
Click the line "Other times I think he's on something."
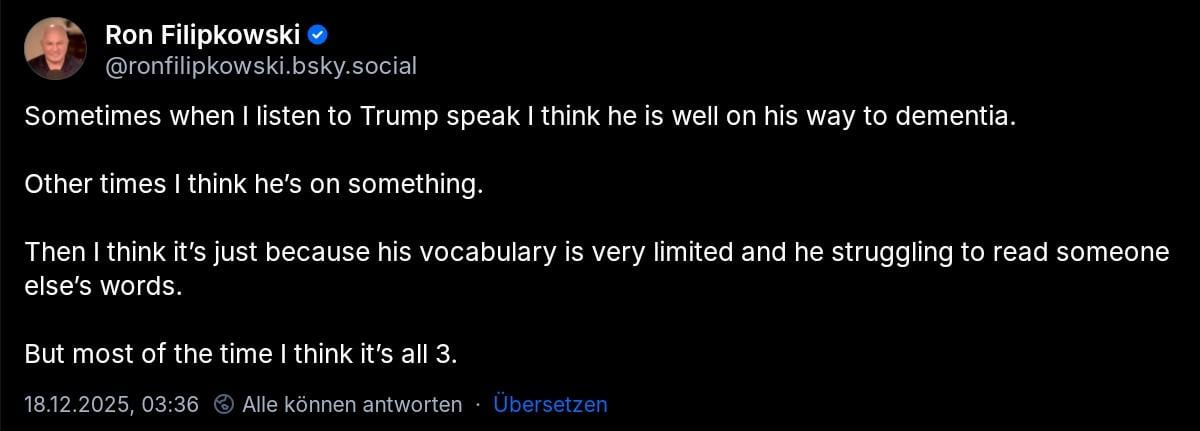pyautogui.click(x=253, y=185)
